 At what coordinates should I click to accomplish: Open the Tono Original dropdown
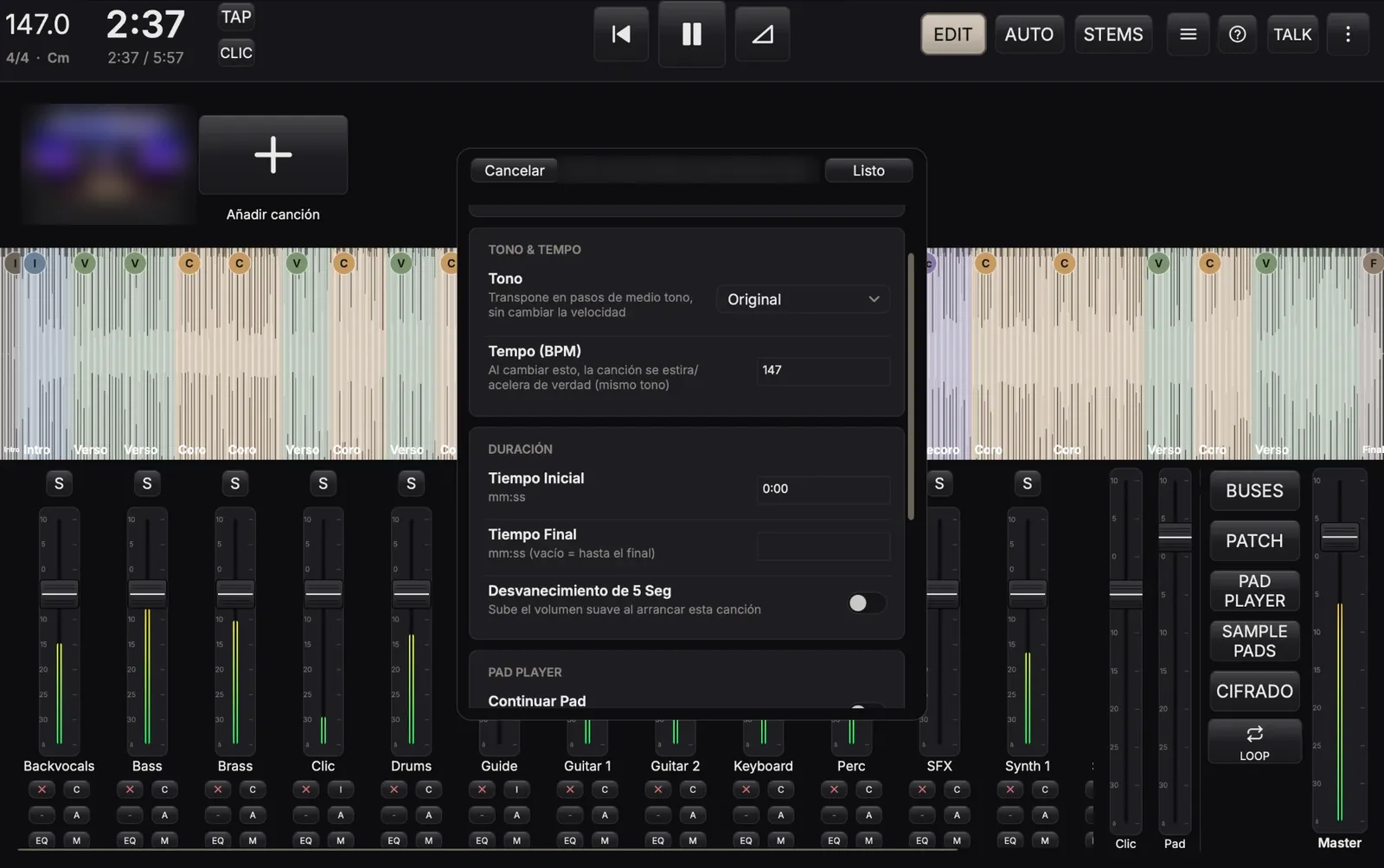click(x=803, y=299)
